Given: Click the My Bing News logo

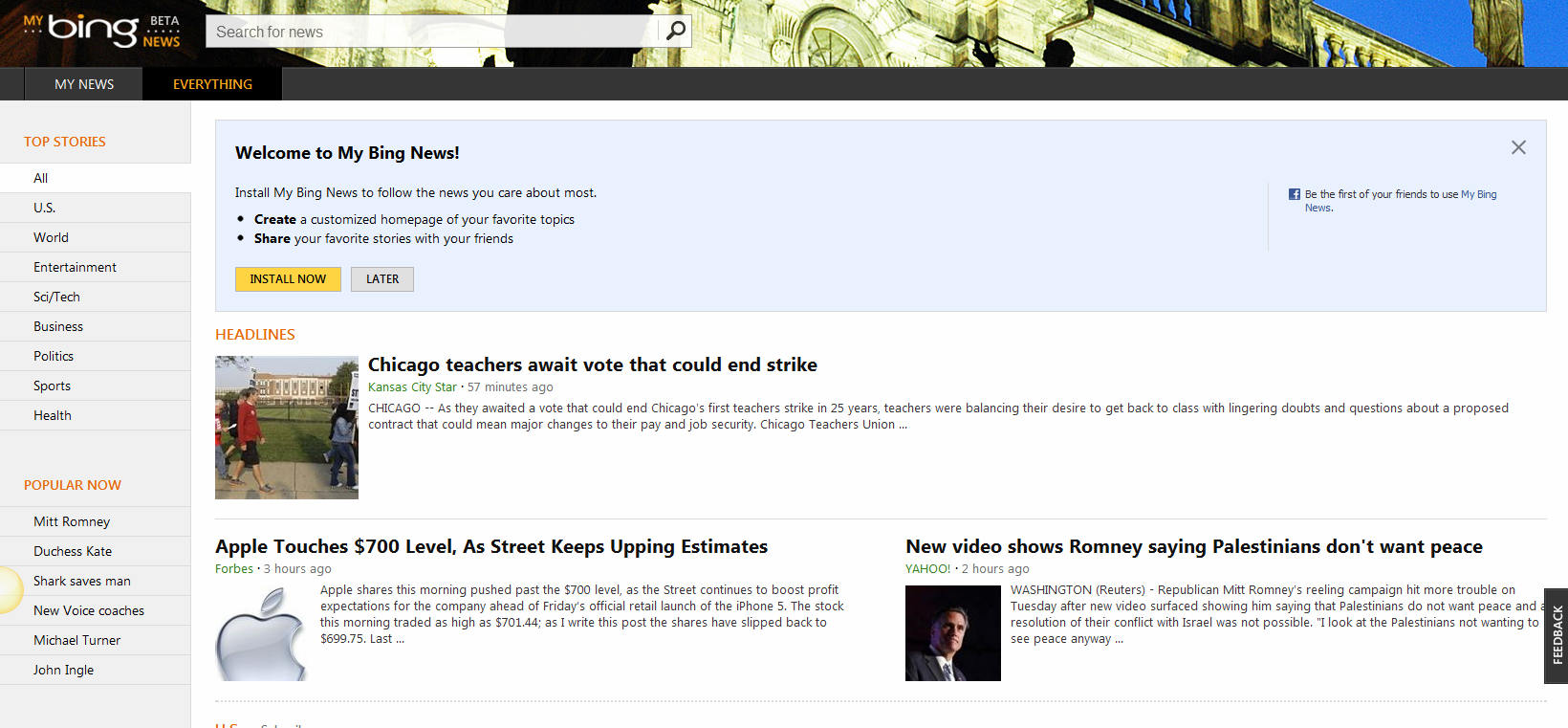Looking at the screenshot, I should (x=101, y=31).
